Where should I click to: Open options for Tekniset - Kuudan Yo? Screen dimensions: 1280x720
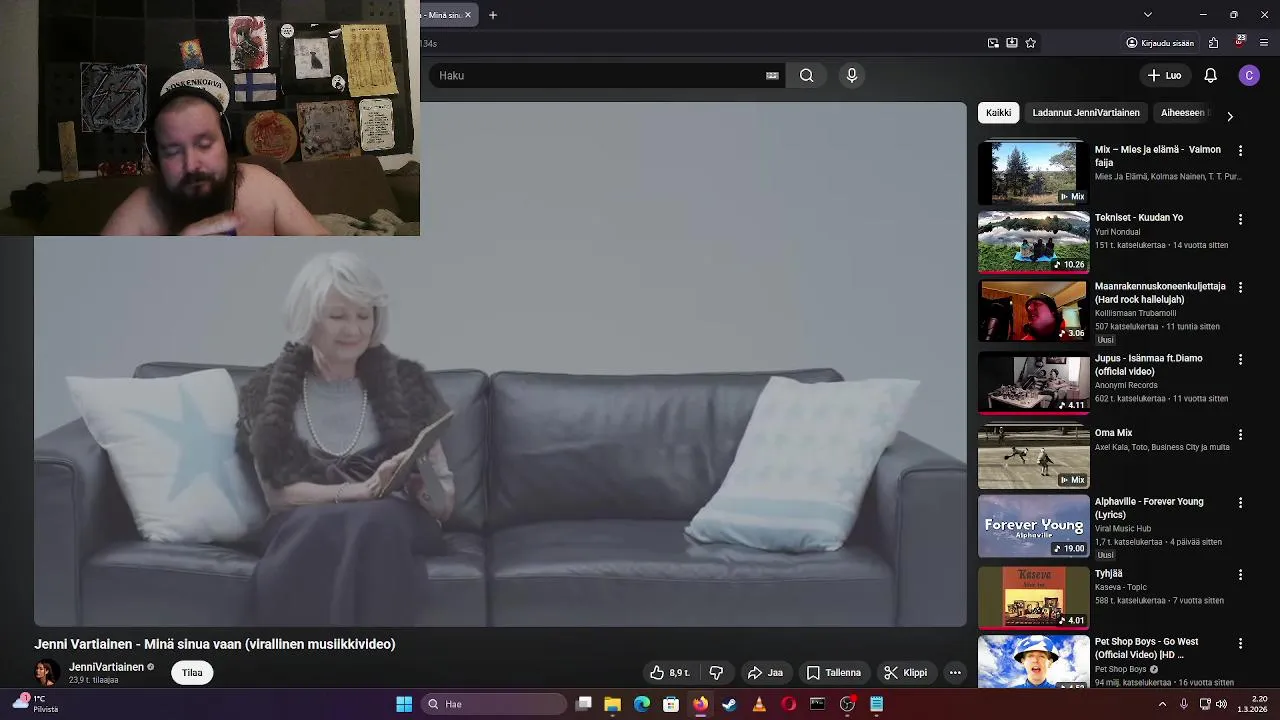coord(1241,219)
